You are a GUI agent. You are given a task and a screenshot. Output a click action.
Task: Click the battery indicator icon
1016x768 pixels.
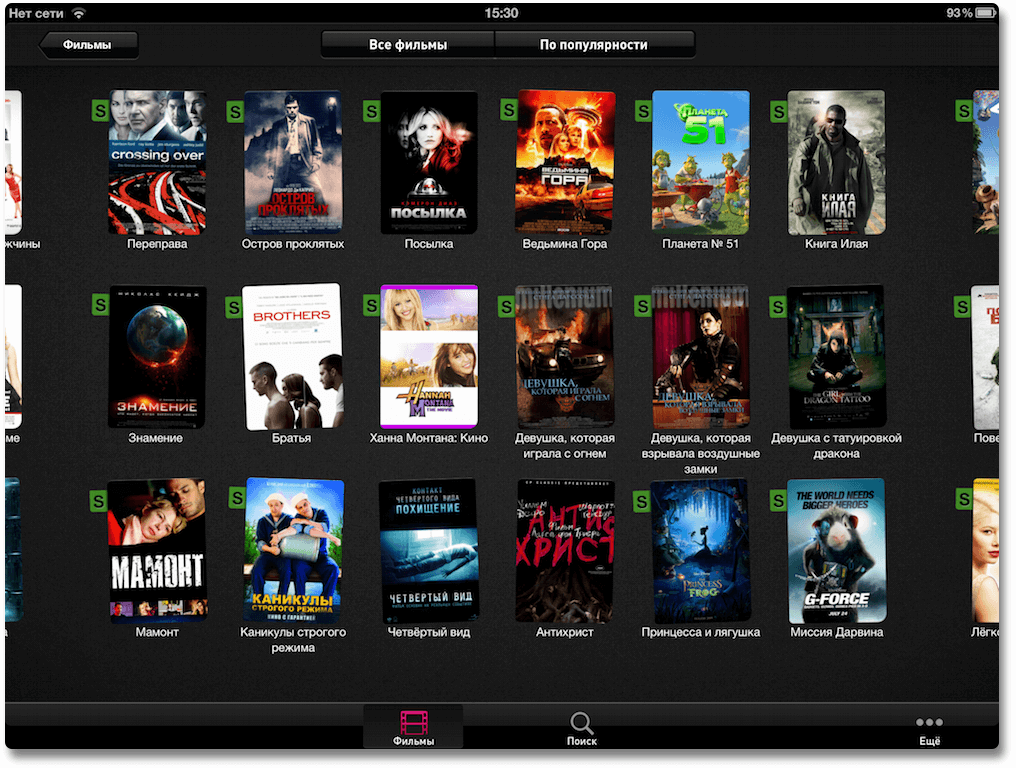987,12
